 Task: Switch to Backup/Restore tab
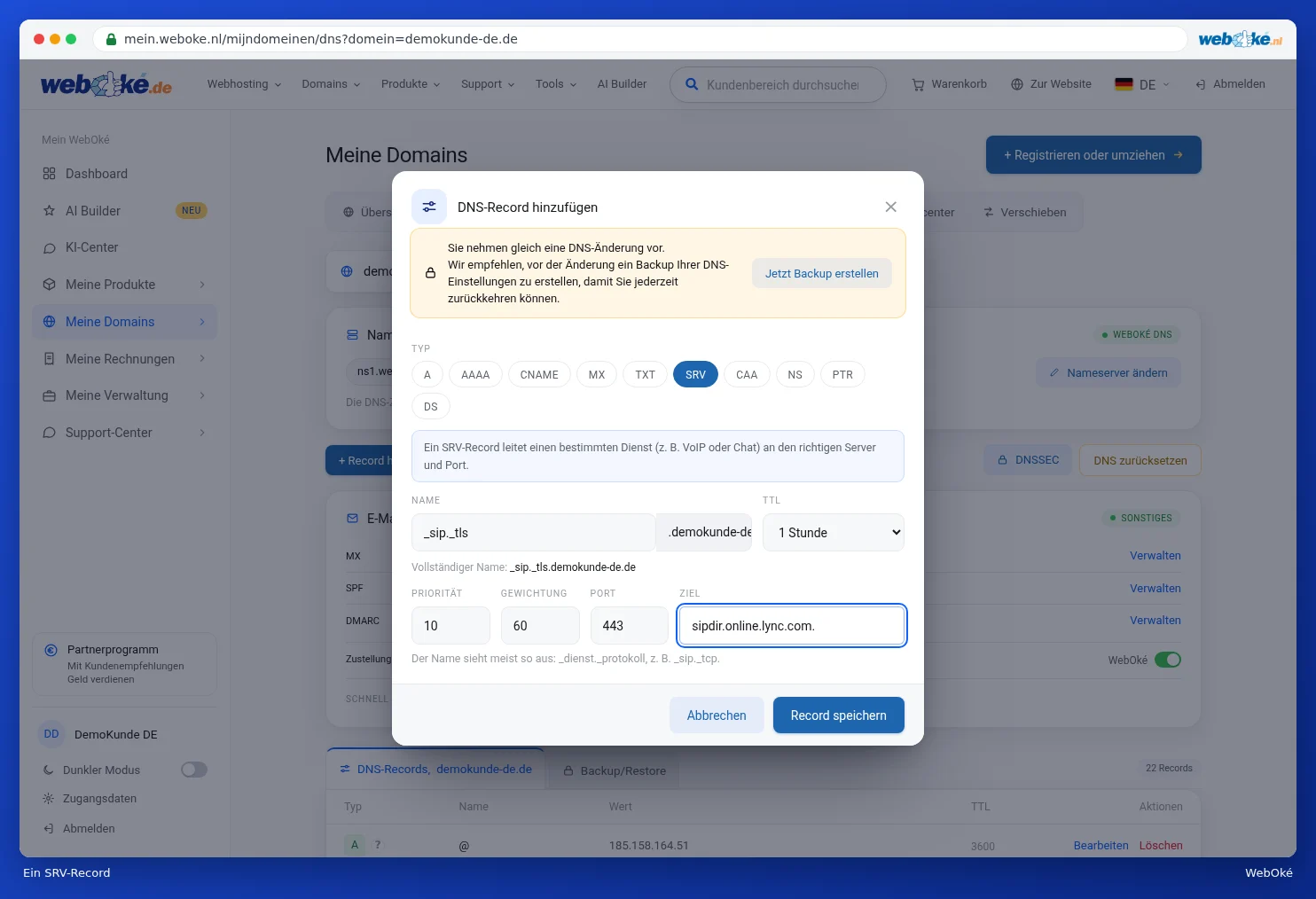point(615,770)
